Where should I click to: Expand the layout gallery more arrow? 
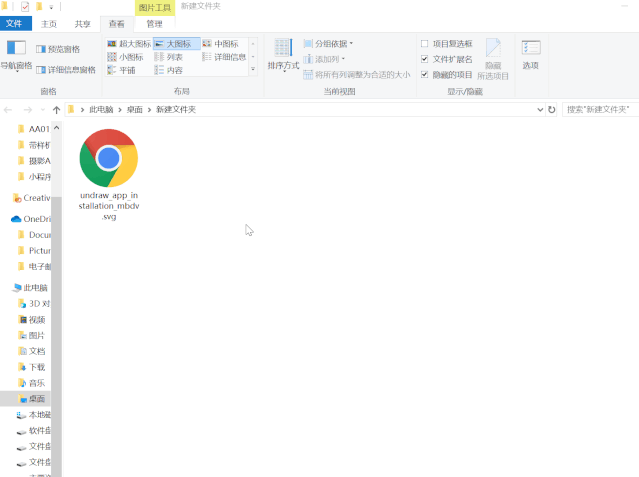coord(253,70)
